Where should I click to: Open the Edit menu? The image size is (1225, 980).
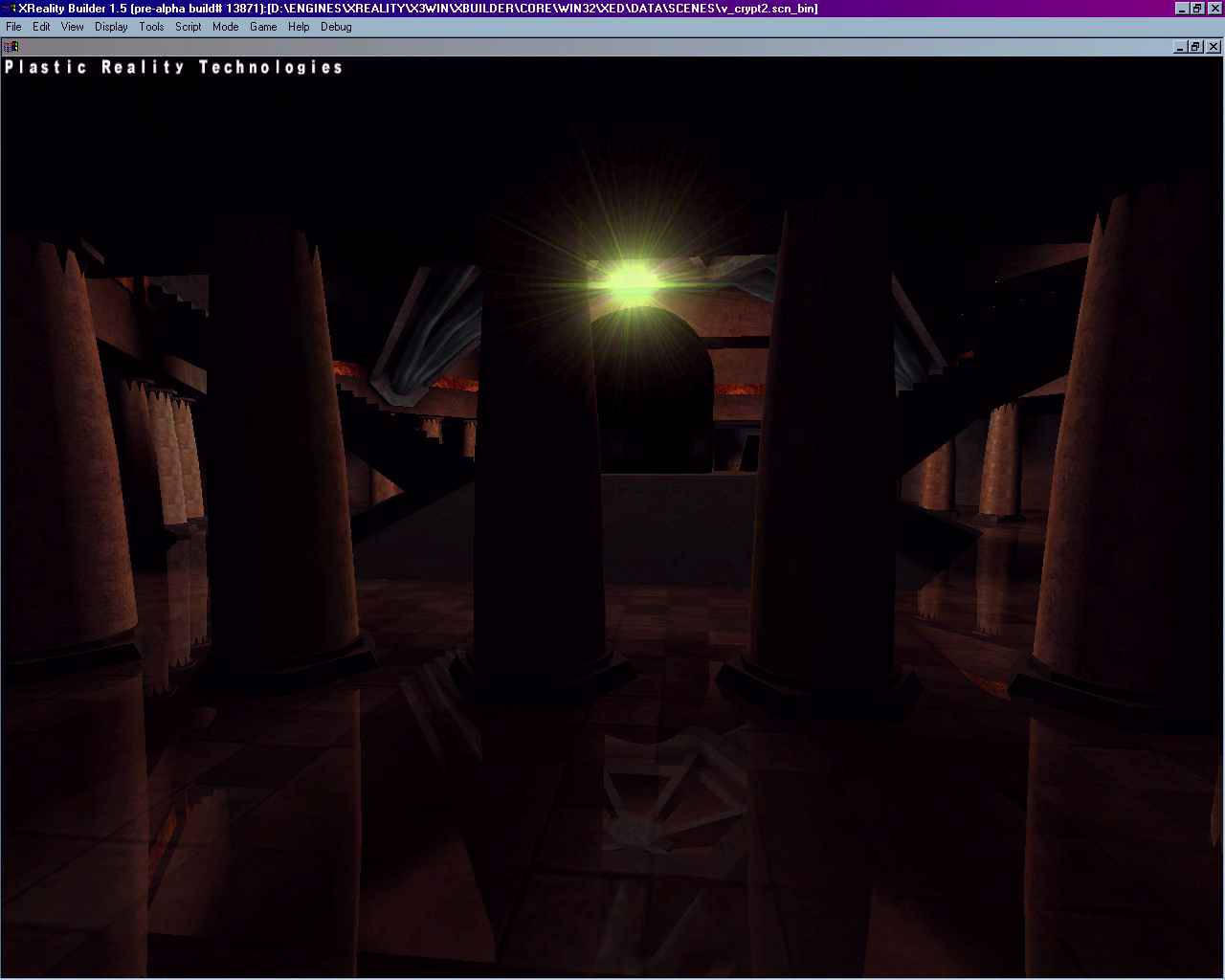click(41, 27)
